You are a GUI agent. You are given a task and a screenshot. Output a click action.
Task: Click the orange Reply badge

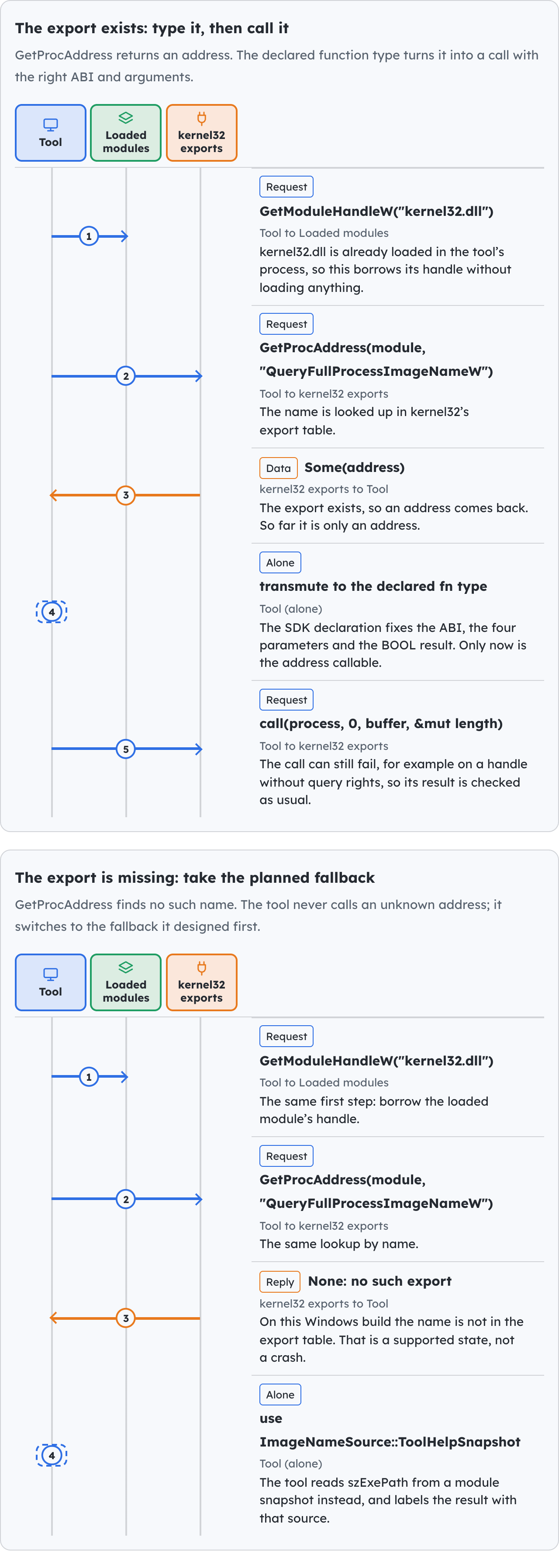280,1282
